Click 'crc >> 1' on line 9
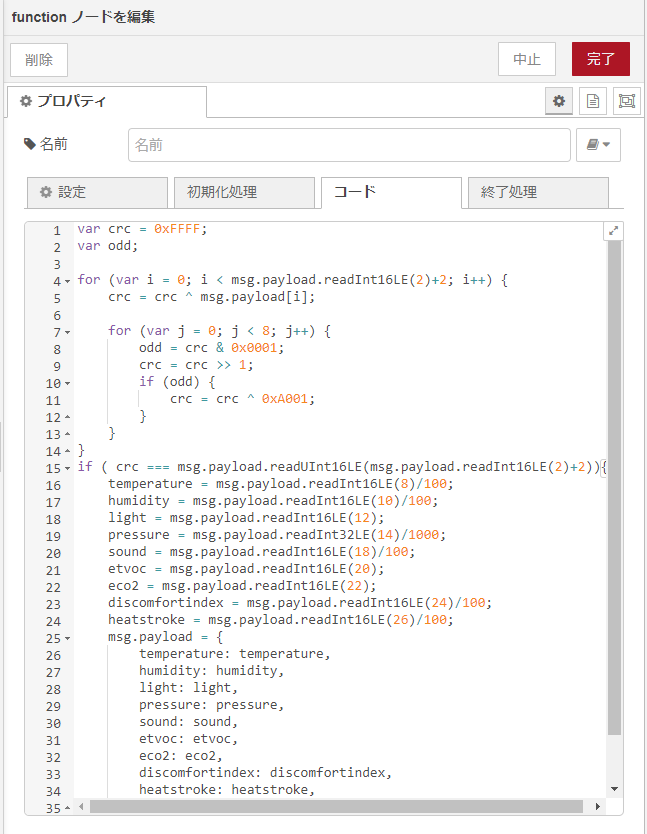Viewport: 647px width, 834px height. click(215, 365)
